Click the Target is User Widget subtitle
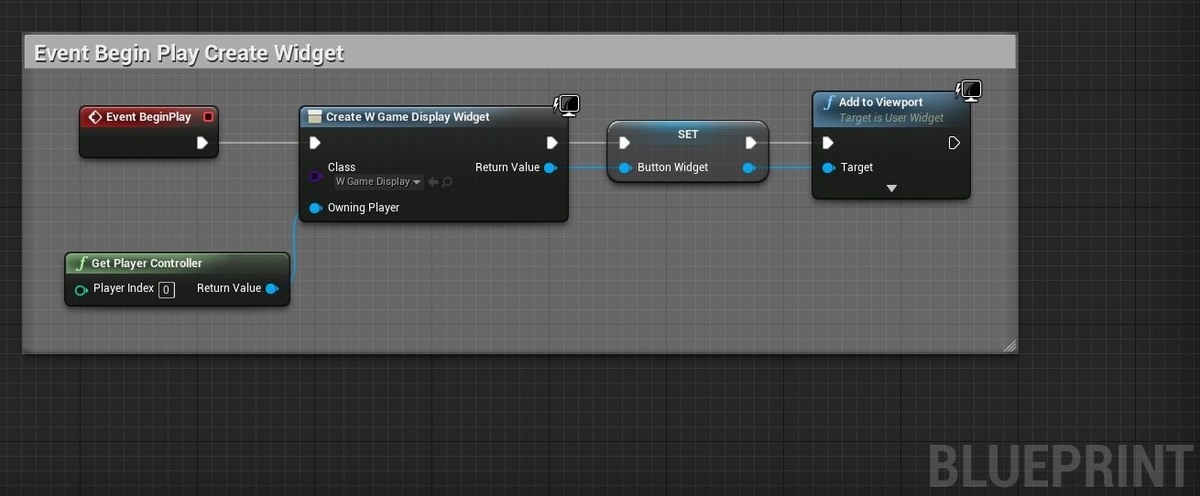 pyautogui.click(x=891, y=118)
